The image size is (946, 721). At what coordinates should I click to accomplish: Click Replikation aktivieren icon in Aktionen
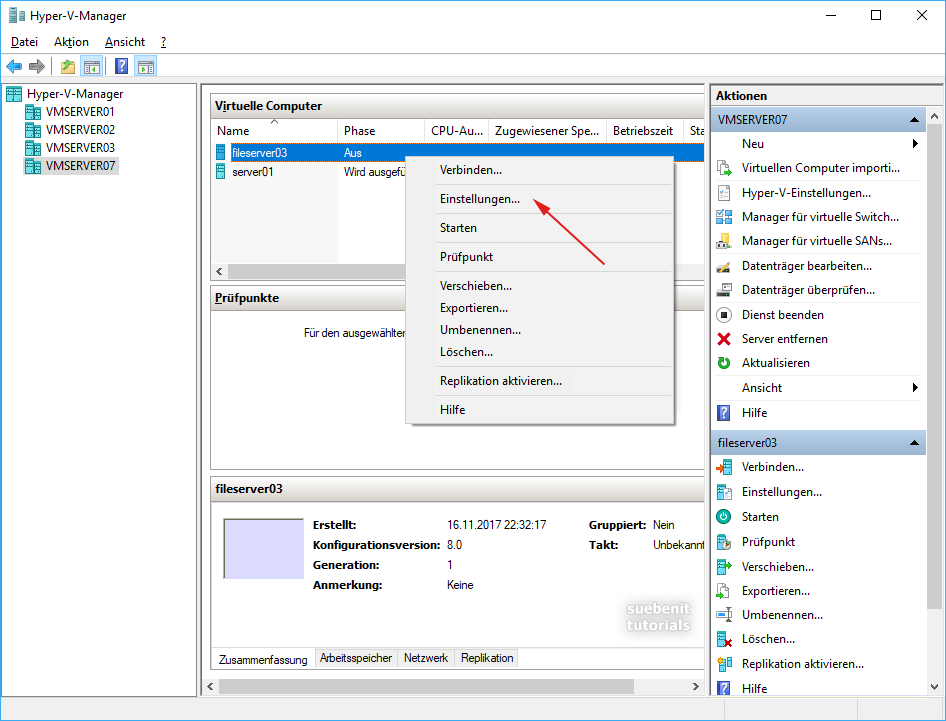point(724,664)
